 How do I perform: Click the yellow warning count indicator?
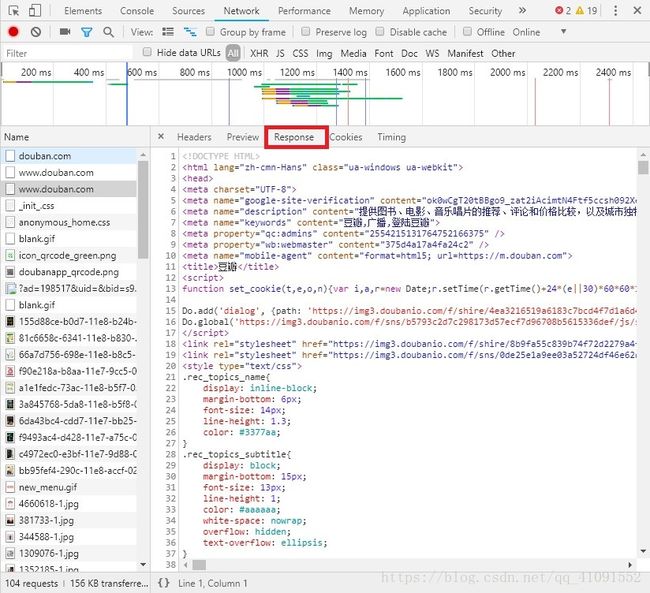(587, 11)
